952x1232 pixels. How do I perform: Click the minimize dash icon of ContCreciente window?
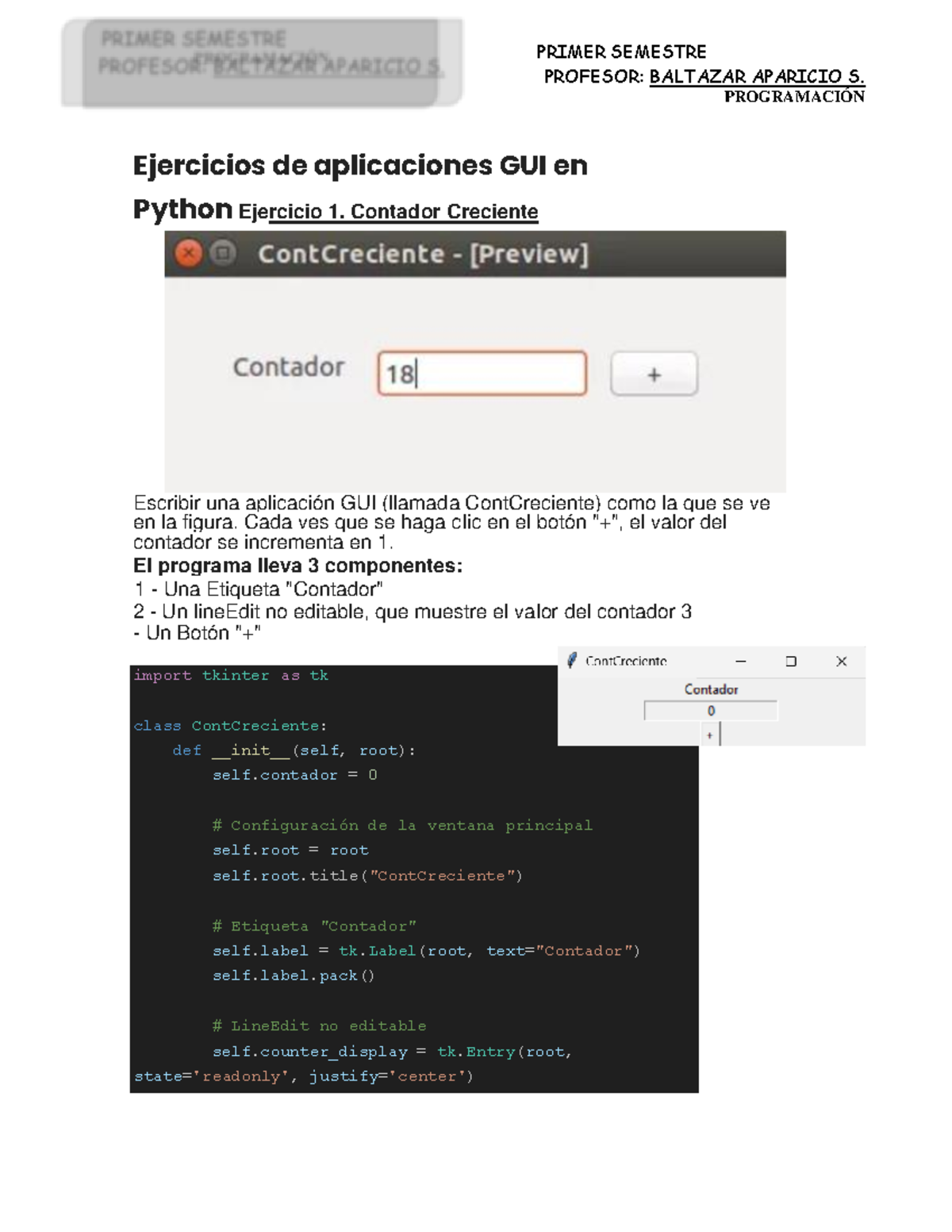[741, 661]
